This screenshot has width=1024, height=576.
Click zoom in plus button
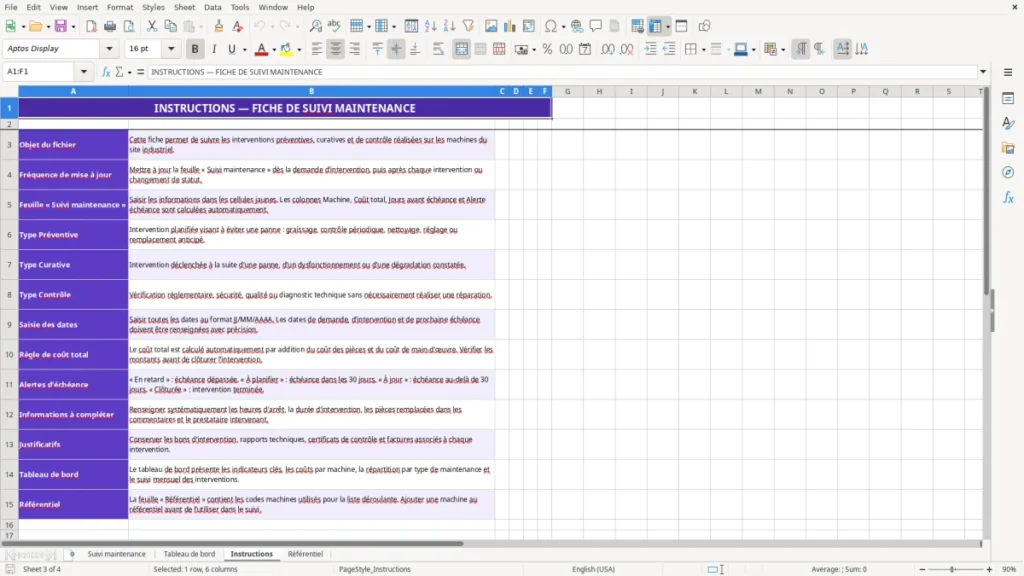click(989, 569)
